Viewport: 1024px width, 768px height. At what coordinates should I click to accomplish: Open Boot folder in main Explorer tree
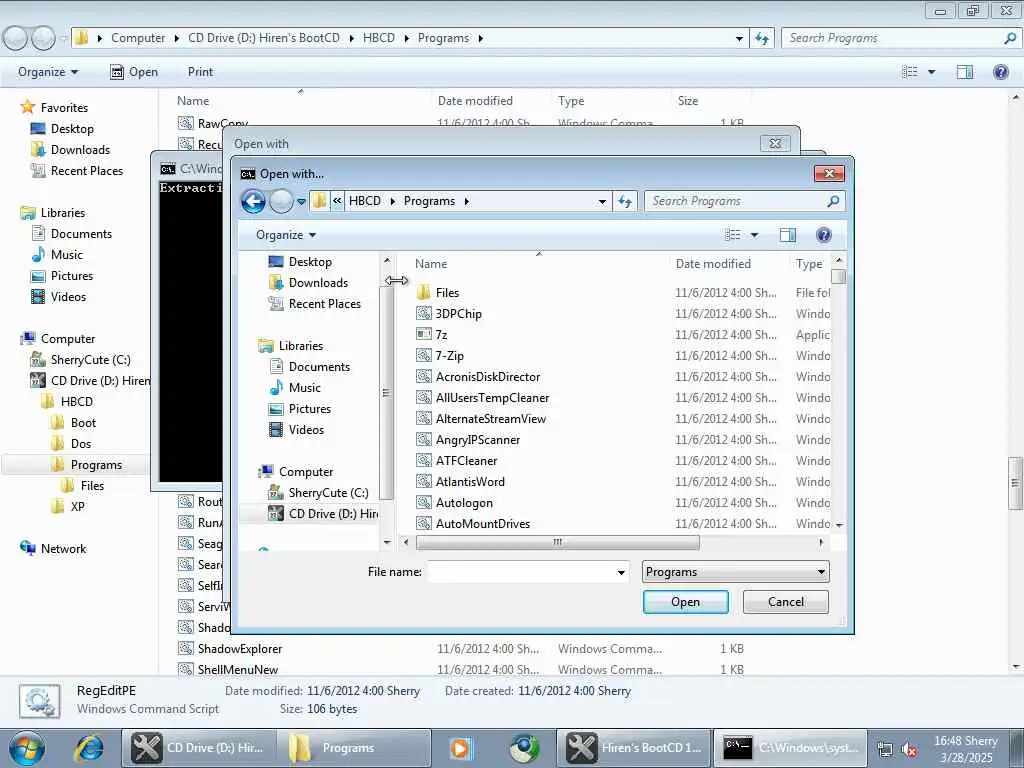point(83,423)
